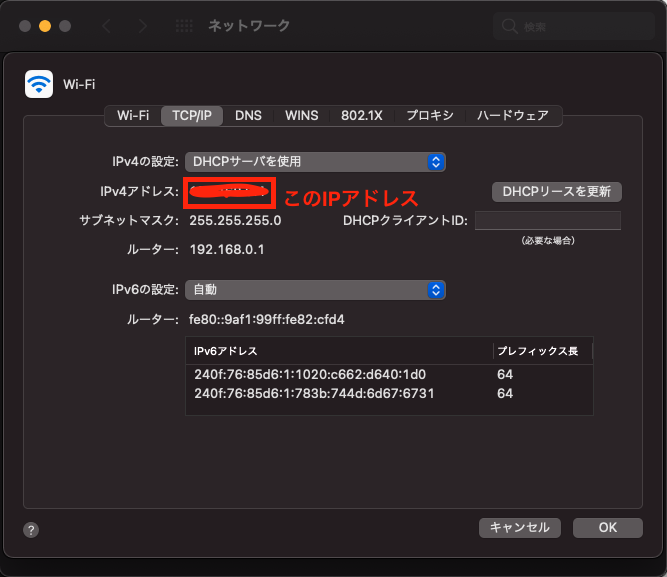The width and height of the screenshot is (667, 577).
Task: Click the gray zoom window button
Action: (65, 26)
